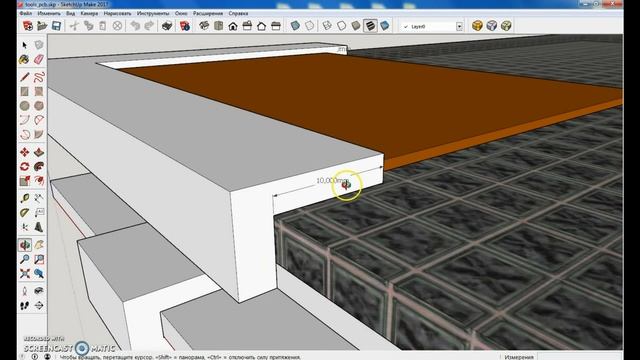Choose the Make Component tool

point(39,45)
